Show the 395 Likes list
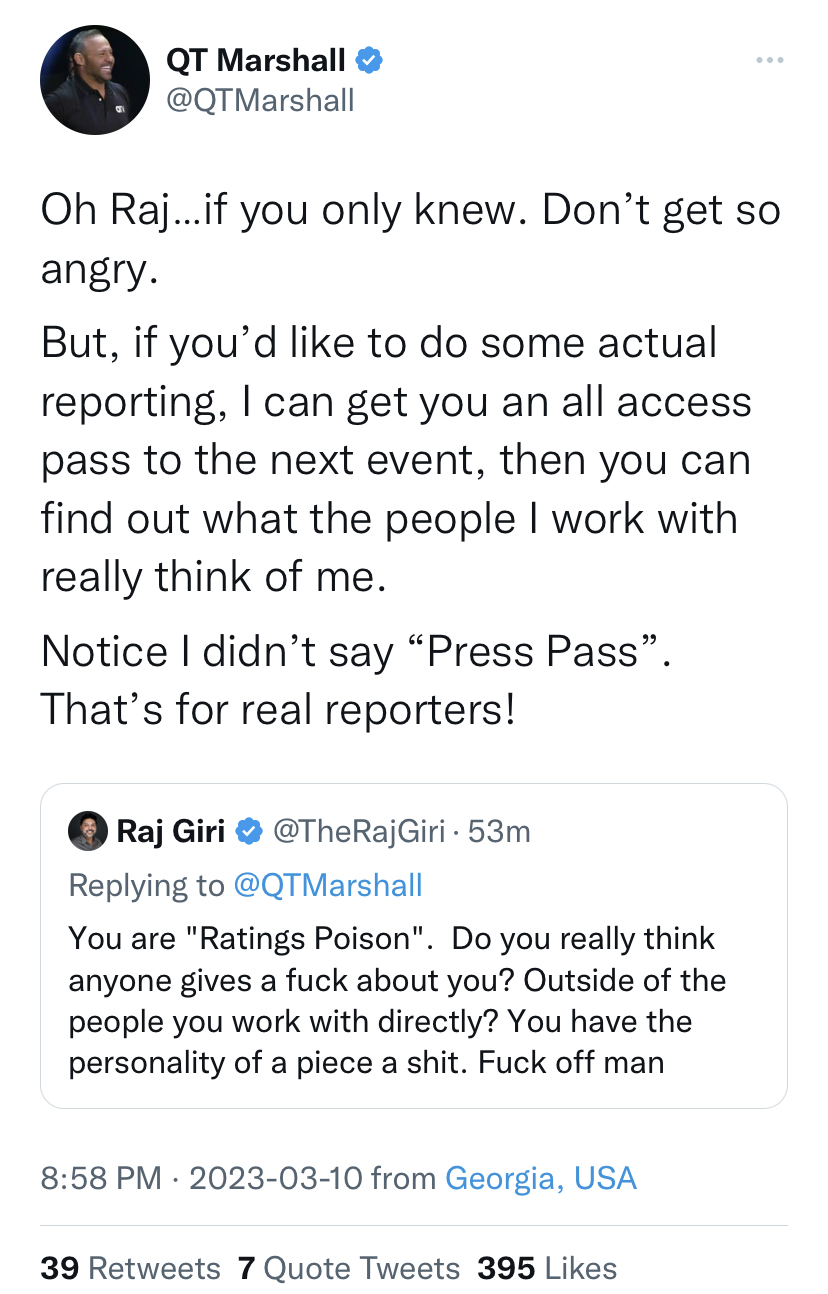 [547, 1269]
